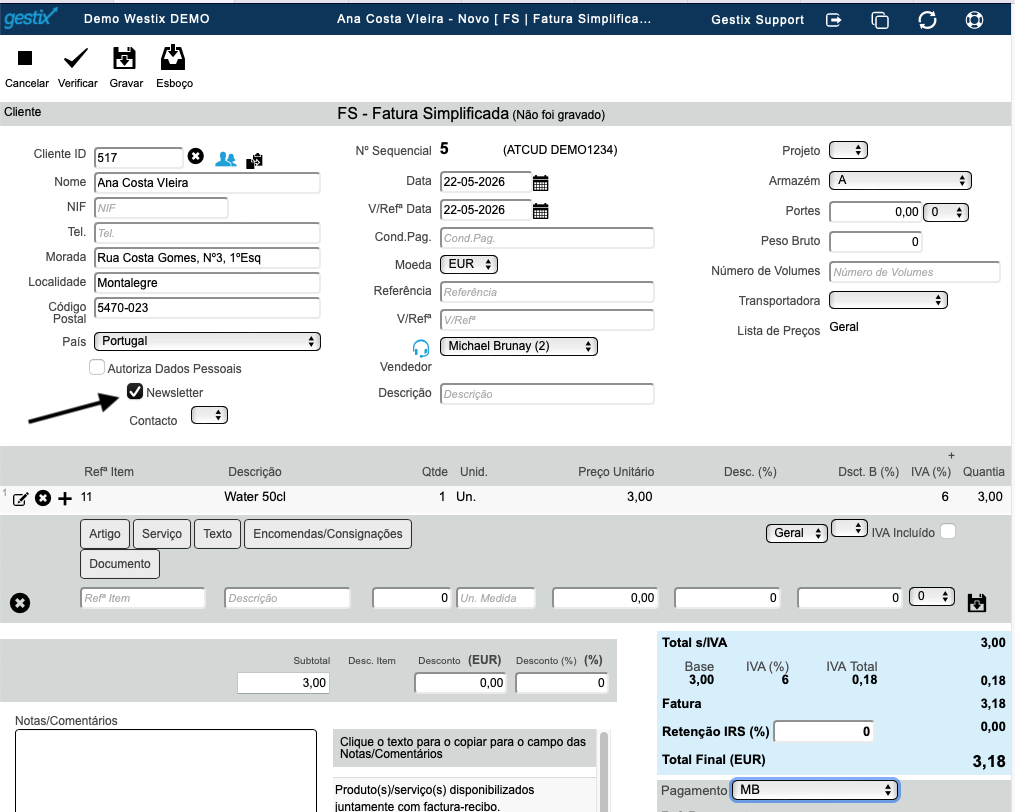Open the customer search people icon
Image resolution: width=1015 pixels, height=812 pixels.
pyautogui.click(x=225, y=159)
